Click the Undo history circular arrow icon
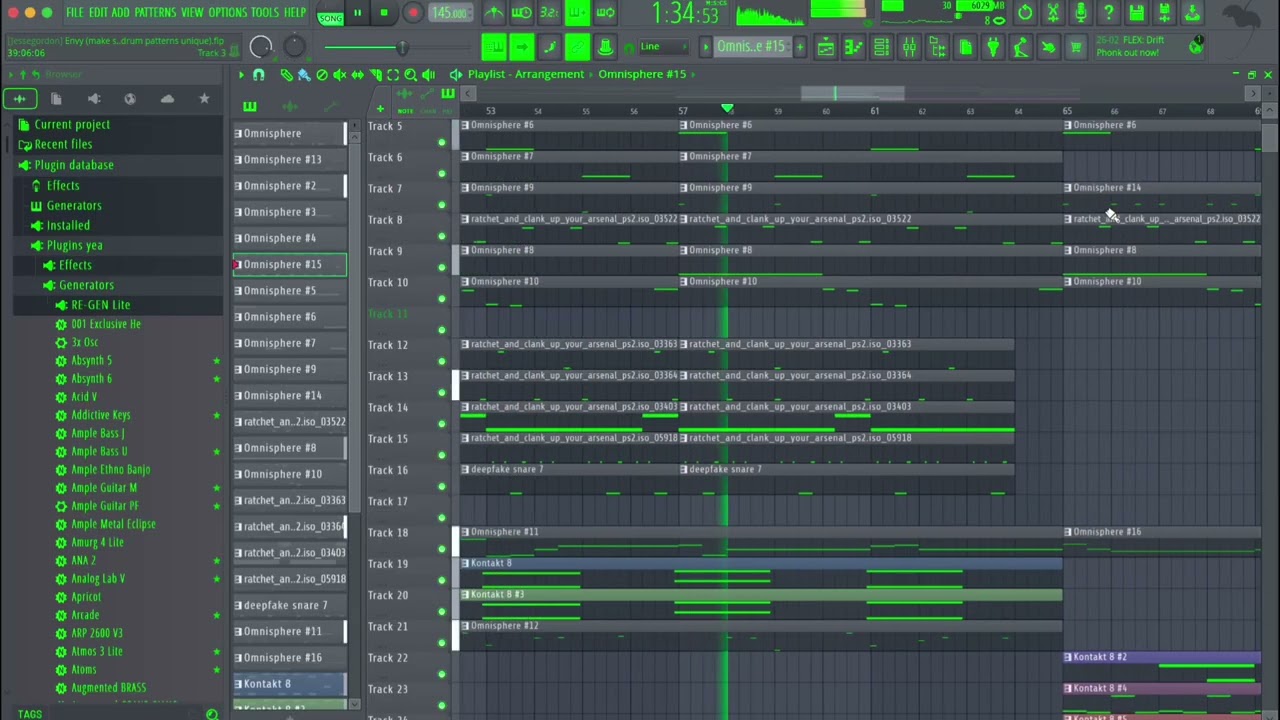1280x720 pixels. 1025,13
